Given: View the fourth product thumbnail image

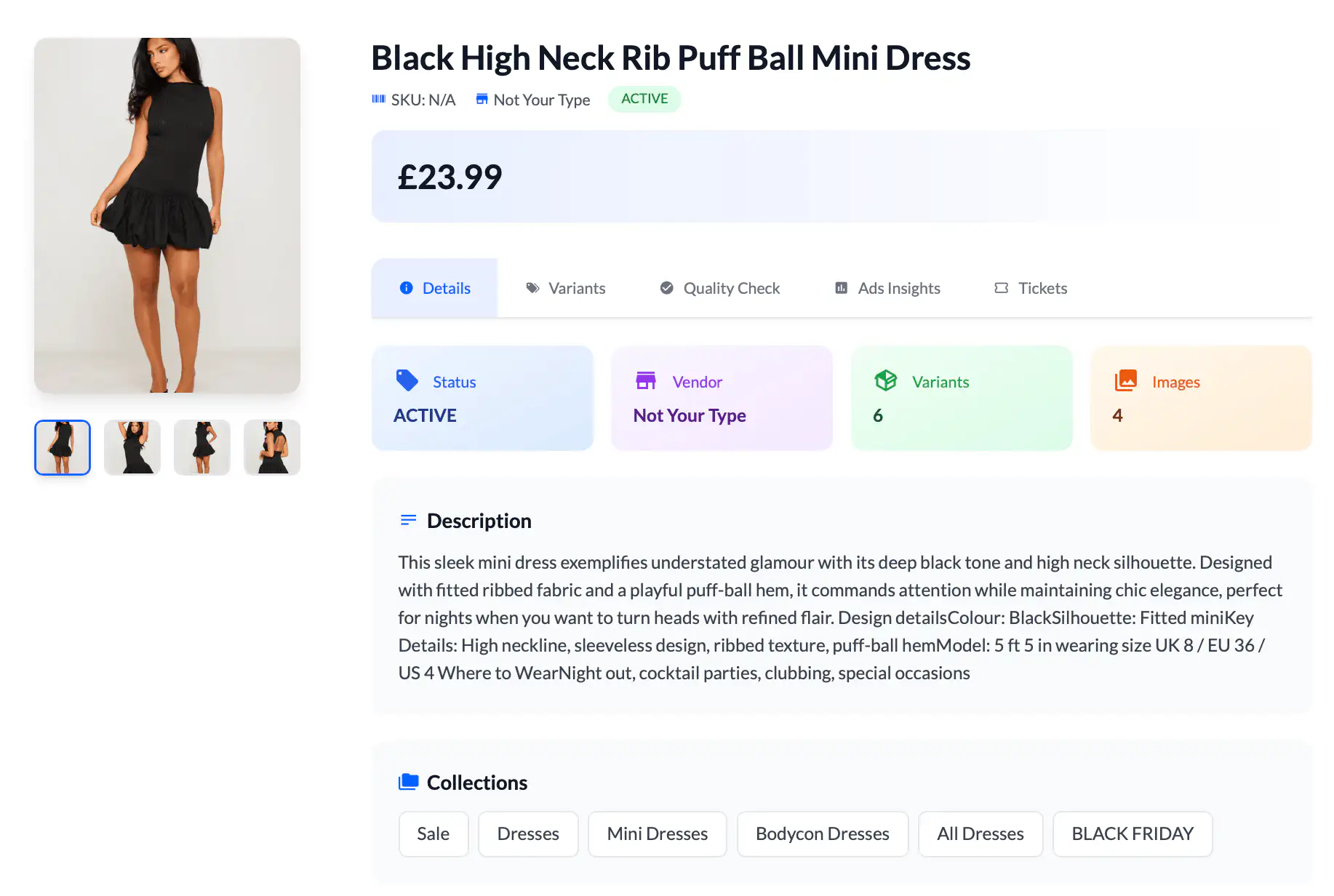Looking at the screenshot, I should point(272,447).
